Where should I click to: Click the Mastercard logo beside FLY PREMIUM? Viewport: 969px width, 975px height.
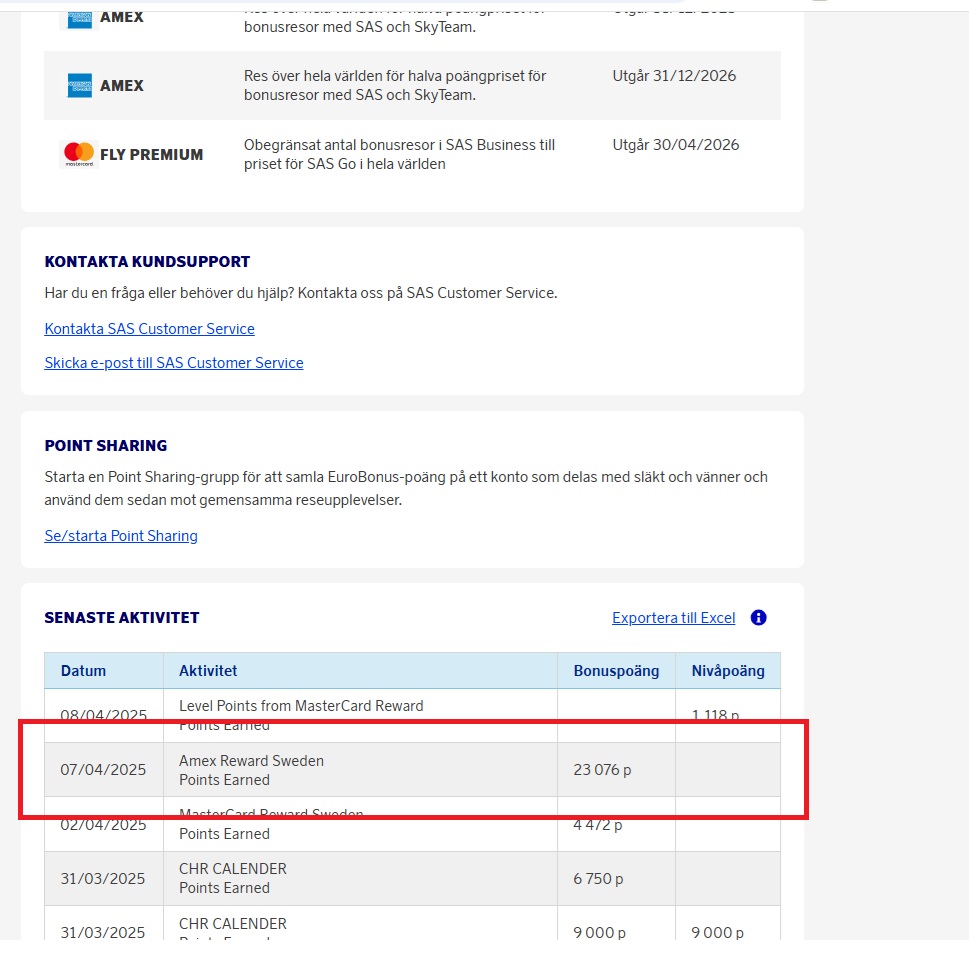coord(79,154)
